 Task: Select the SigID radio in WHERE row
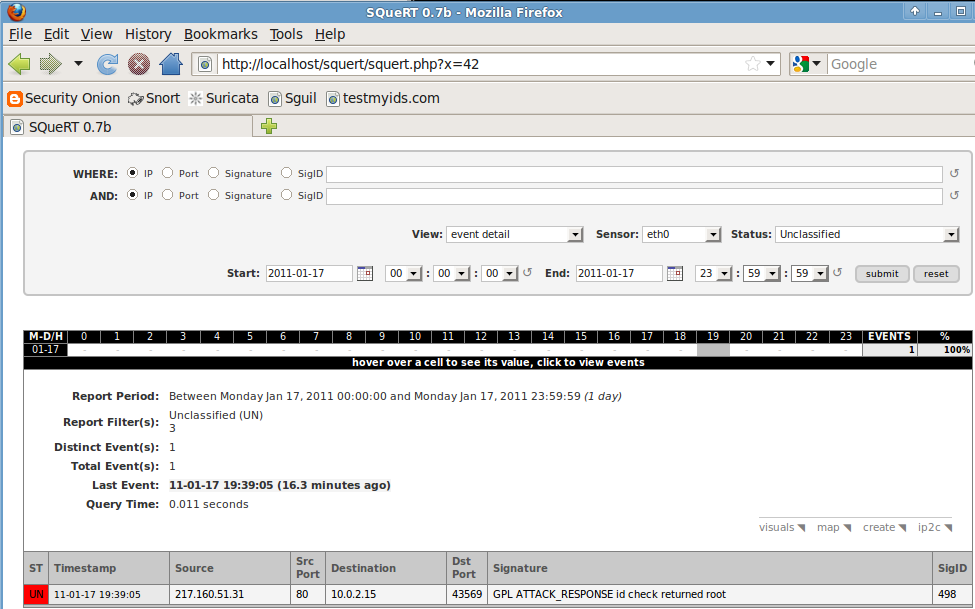pos(285,172)
